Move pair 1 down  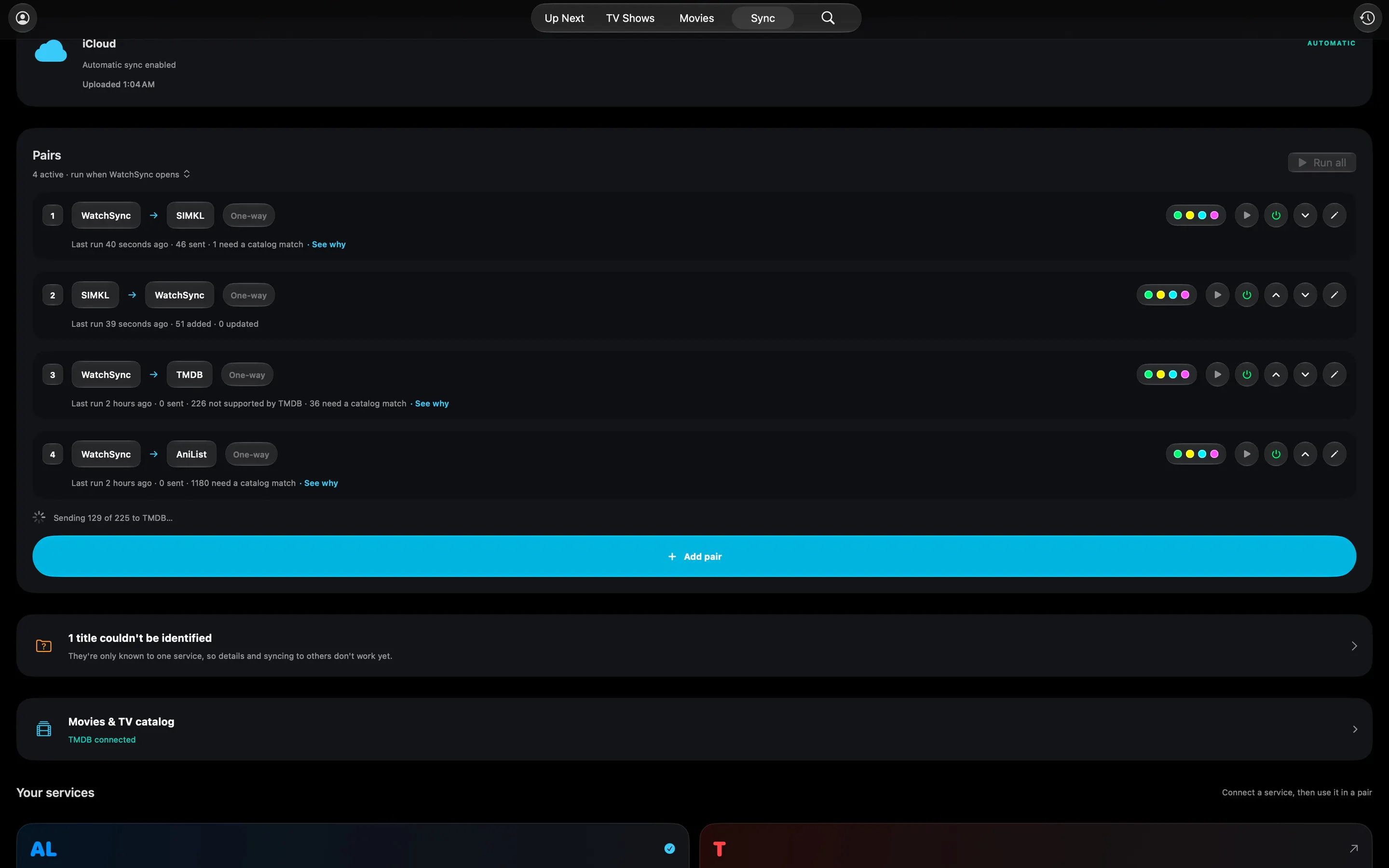(1305, 215)
